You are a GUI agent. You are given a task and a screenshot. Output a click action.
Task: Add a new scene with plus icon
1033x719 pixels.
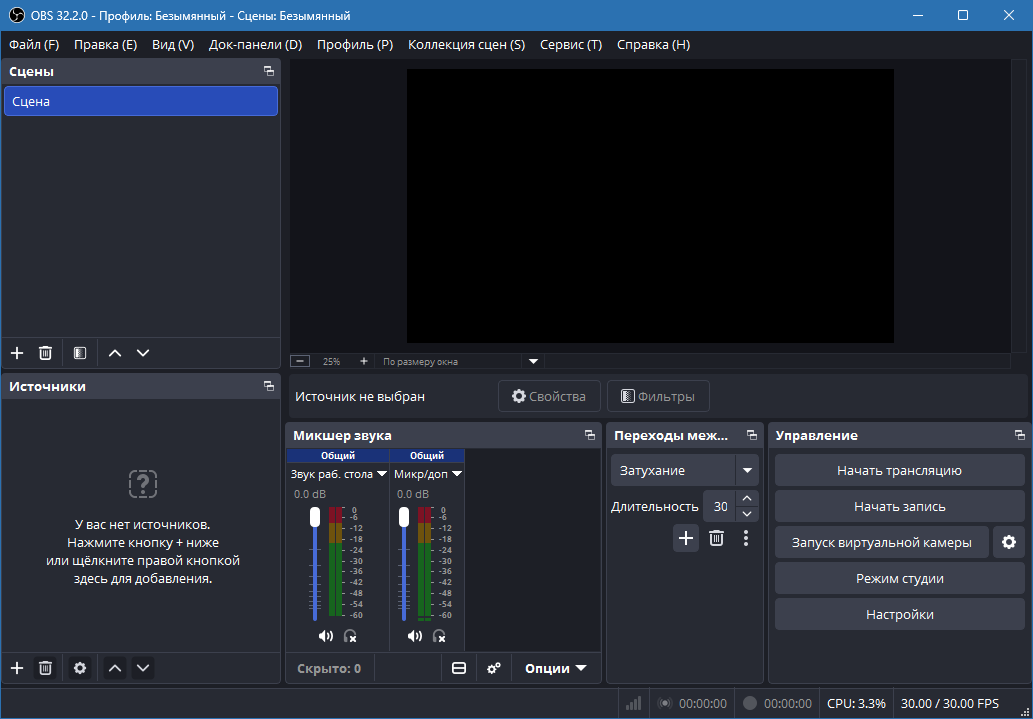coord(17,353)
